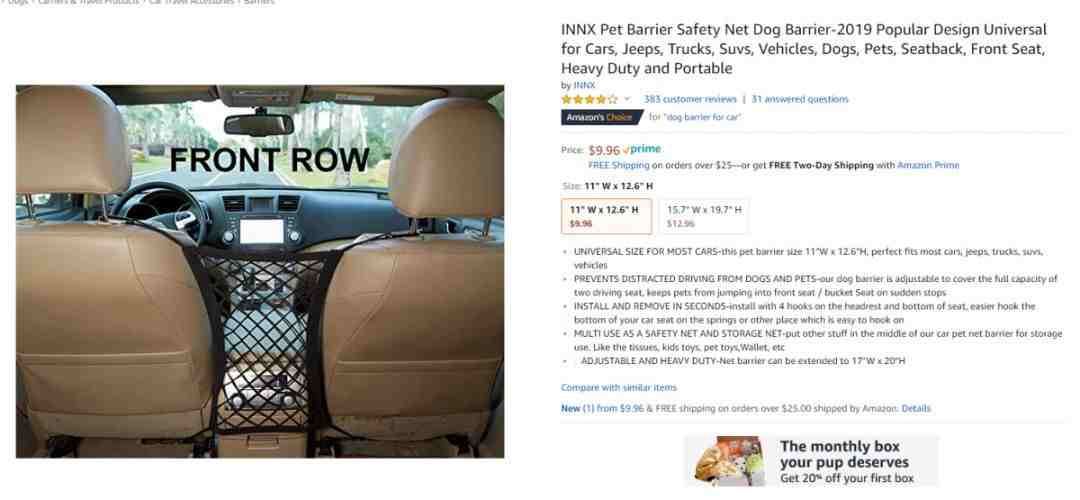This screenshot has height=500, width=1080.
Task: Expand the rating dropdown arrow beside stars
Action: 627,99
